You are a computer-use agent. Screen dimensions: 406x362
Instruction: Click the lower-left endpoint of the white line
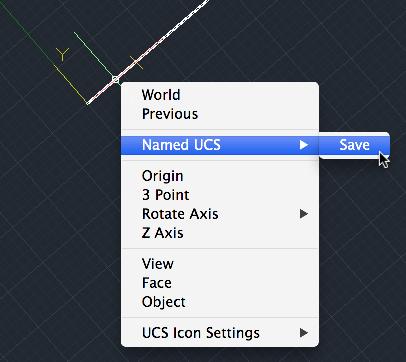(x=88, y=103)
